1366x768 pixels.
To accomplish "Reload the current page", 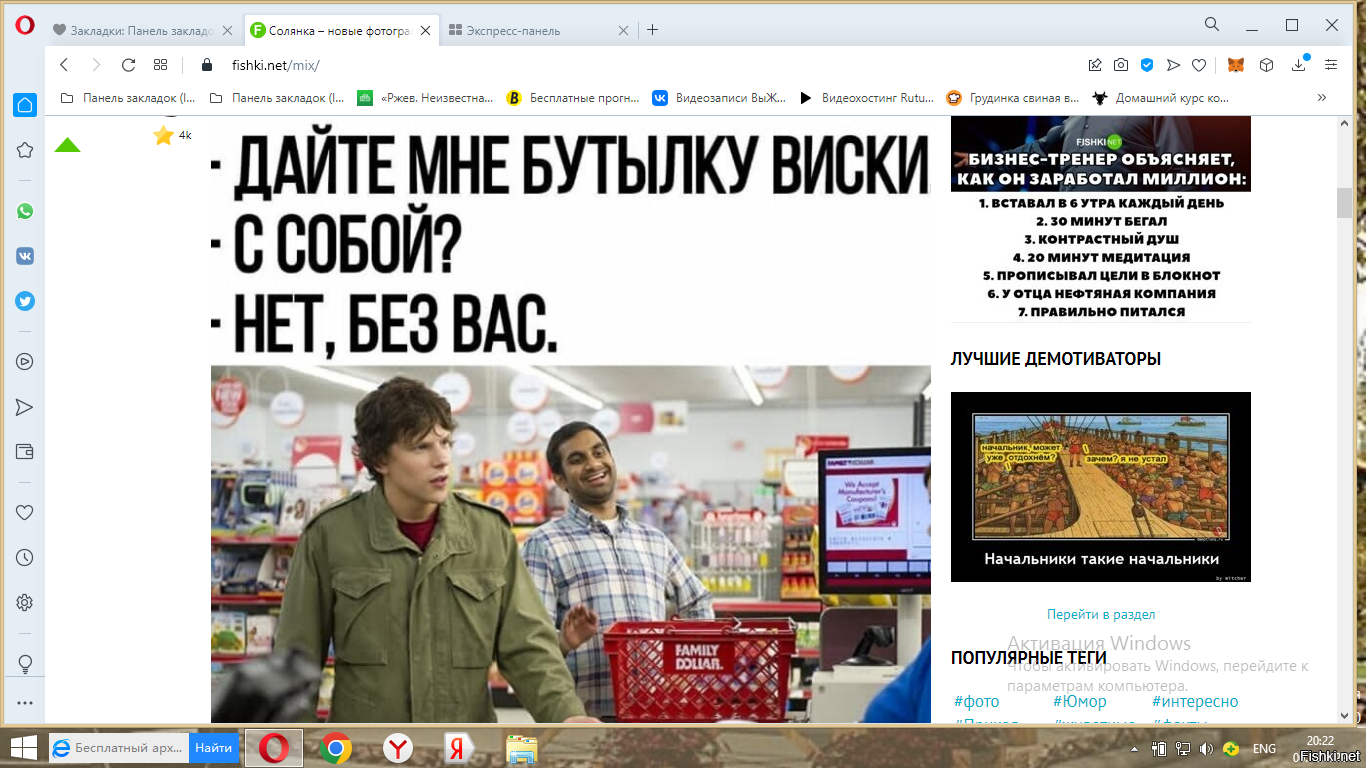I will click(128, 65).
